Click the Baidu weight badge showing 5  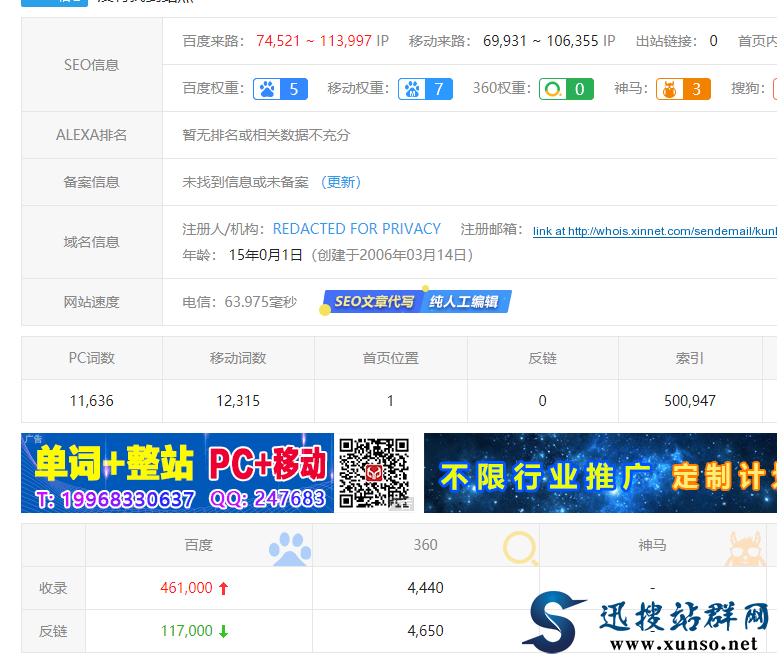click(280, 89)
